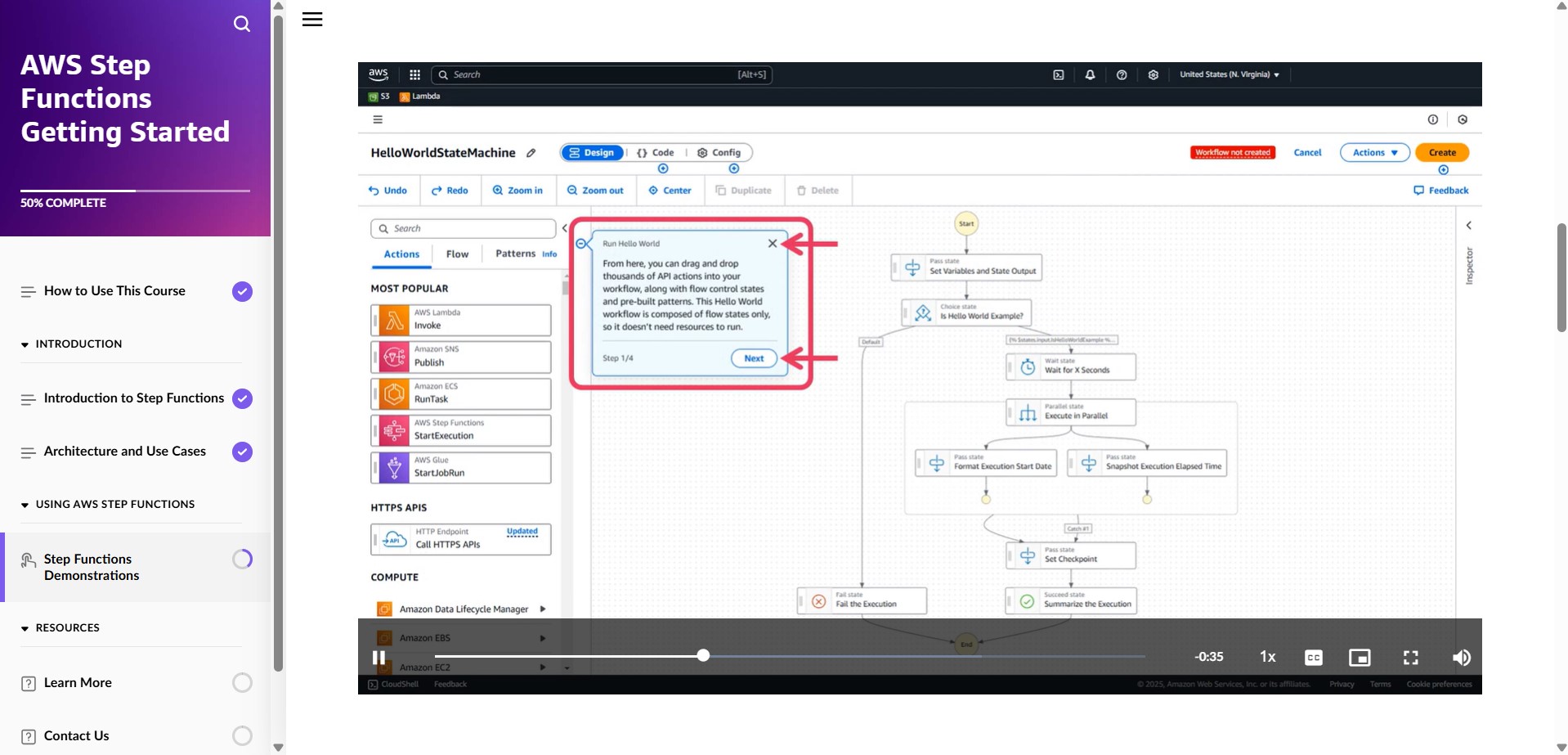
Task: Open the United States (N. Virginia) region dropdown
Action: pos(1229,74)
